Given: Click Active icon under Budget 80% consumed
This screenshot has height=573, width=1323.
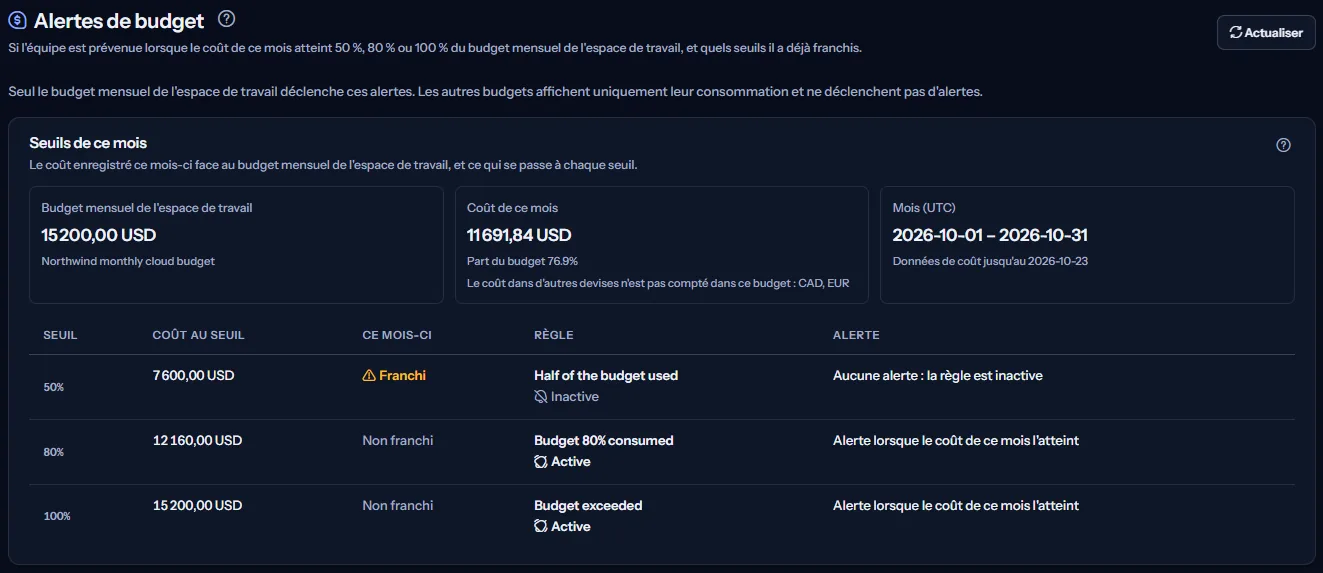Looking at the screenshot, I should 541,462.
